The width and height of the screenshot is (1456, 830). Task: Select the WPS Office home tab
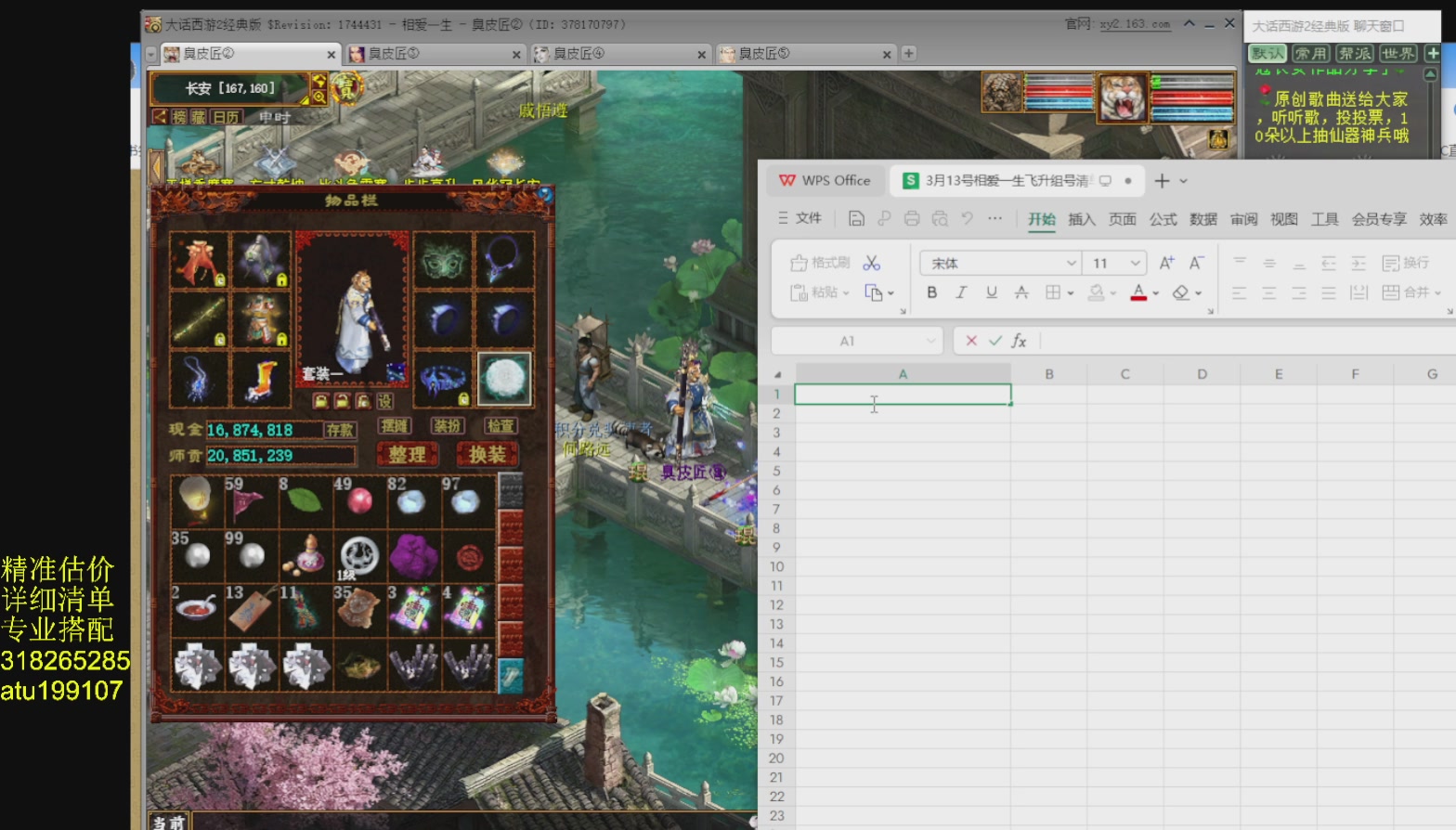(x=825, y=180)
